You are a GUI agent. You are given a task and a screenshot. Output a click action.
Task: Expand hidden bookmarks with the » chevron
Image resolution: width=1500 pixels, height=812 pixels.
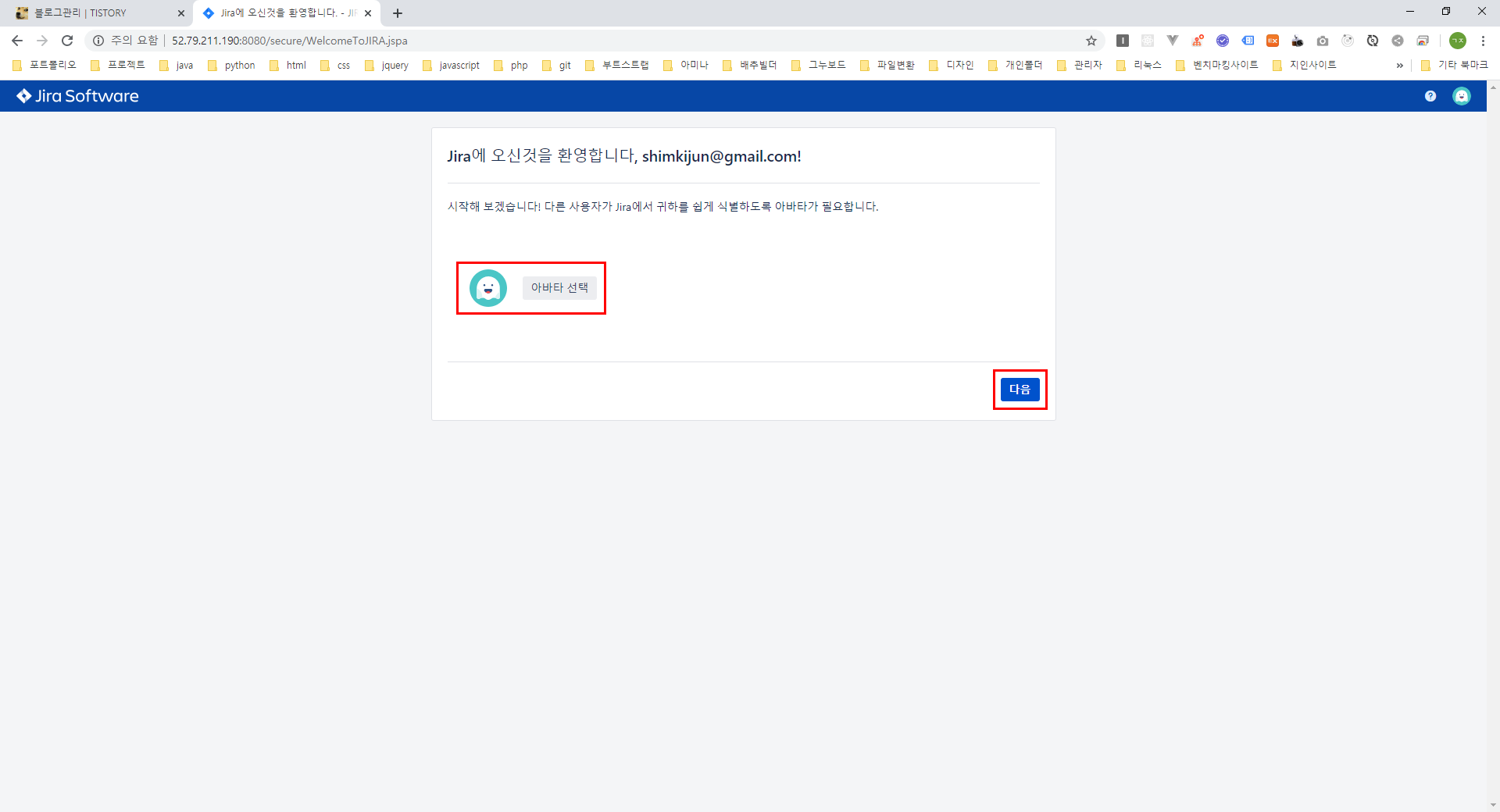pyautogui.click(x=1399, y=66)
